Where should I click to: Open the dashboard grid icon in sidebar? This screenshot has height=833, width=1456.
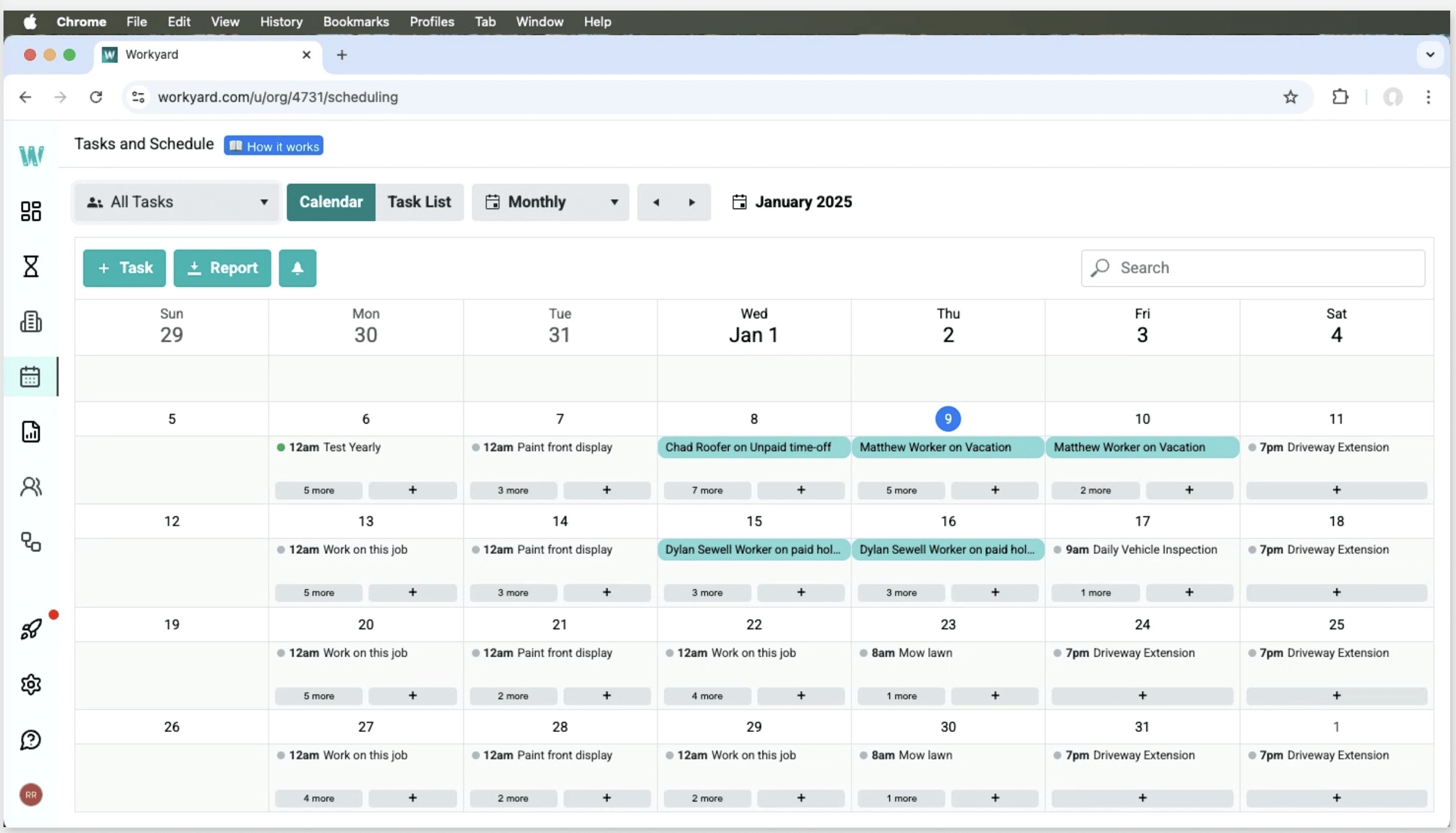tap(31, 211)
